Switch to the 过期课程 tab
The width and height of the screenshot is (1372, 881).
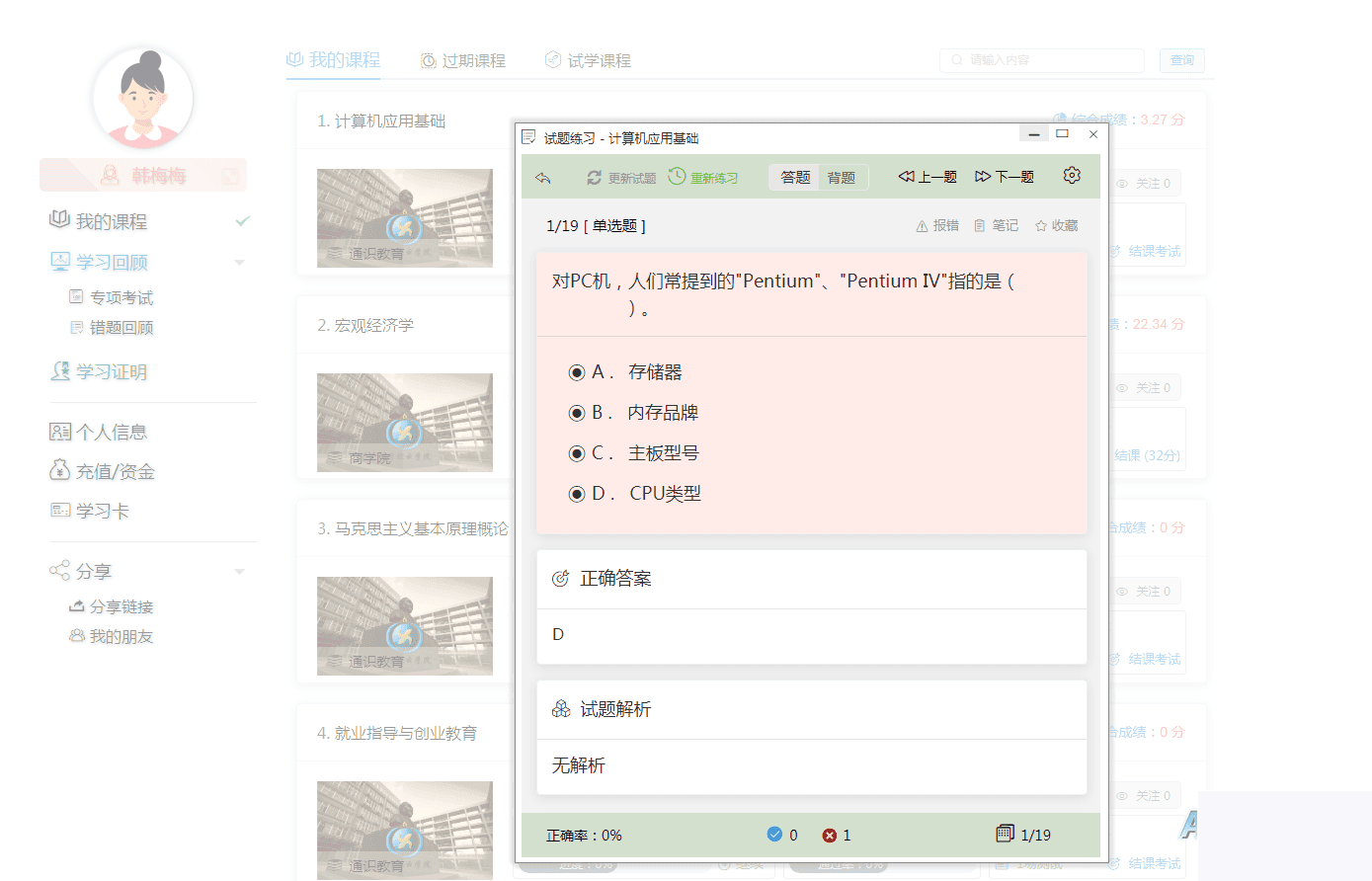pos(464,59)
